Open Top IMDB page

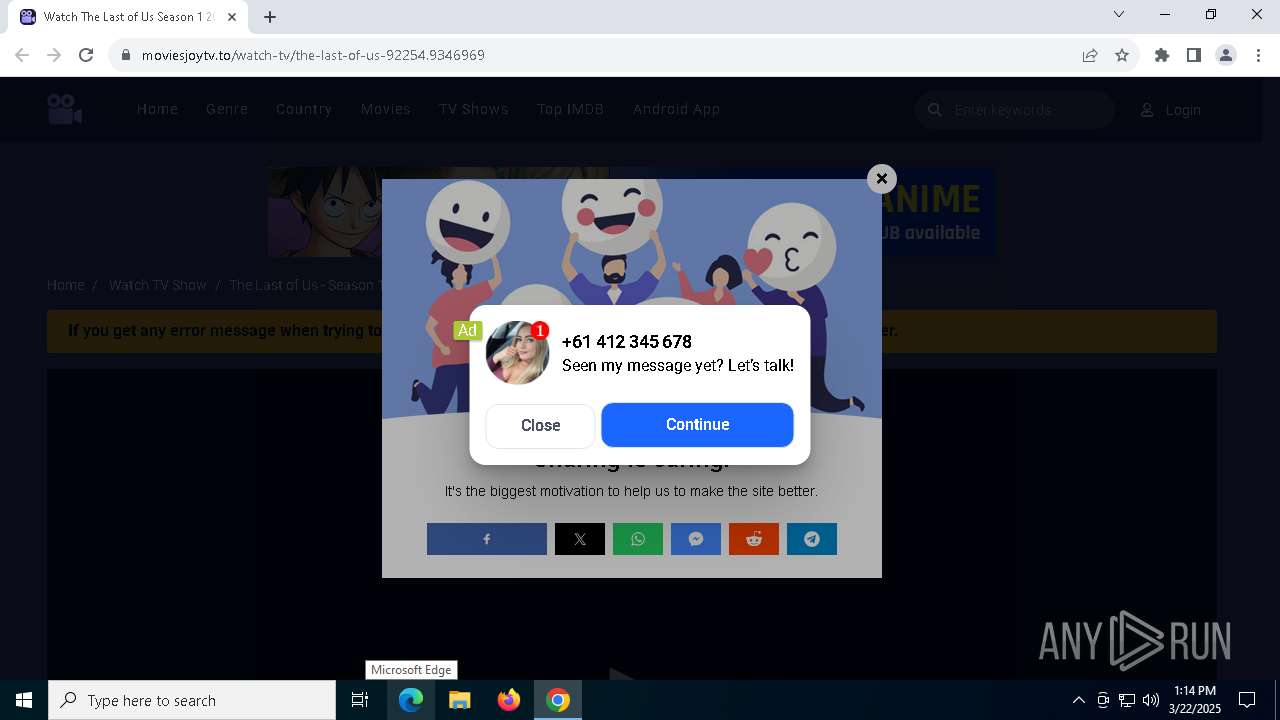click(571, 109)
